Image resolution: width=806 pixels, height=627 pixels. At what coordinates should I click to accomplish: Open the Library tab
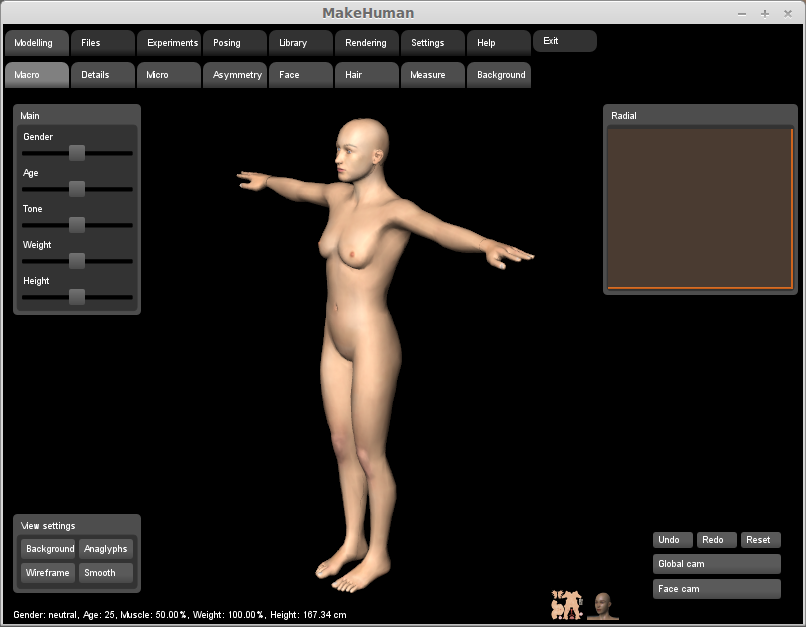tap(301, 43)
